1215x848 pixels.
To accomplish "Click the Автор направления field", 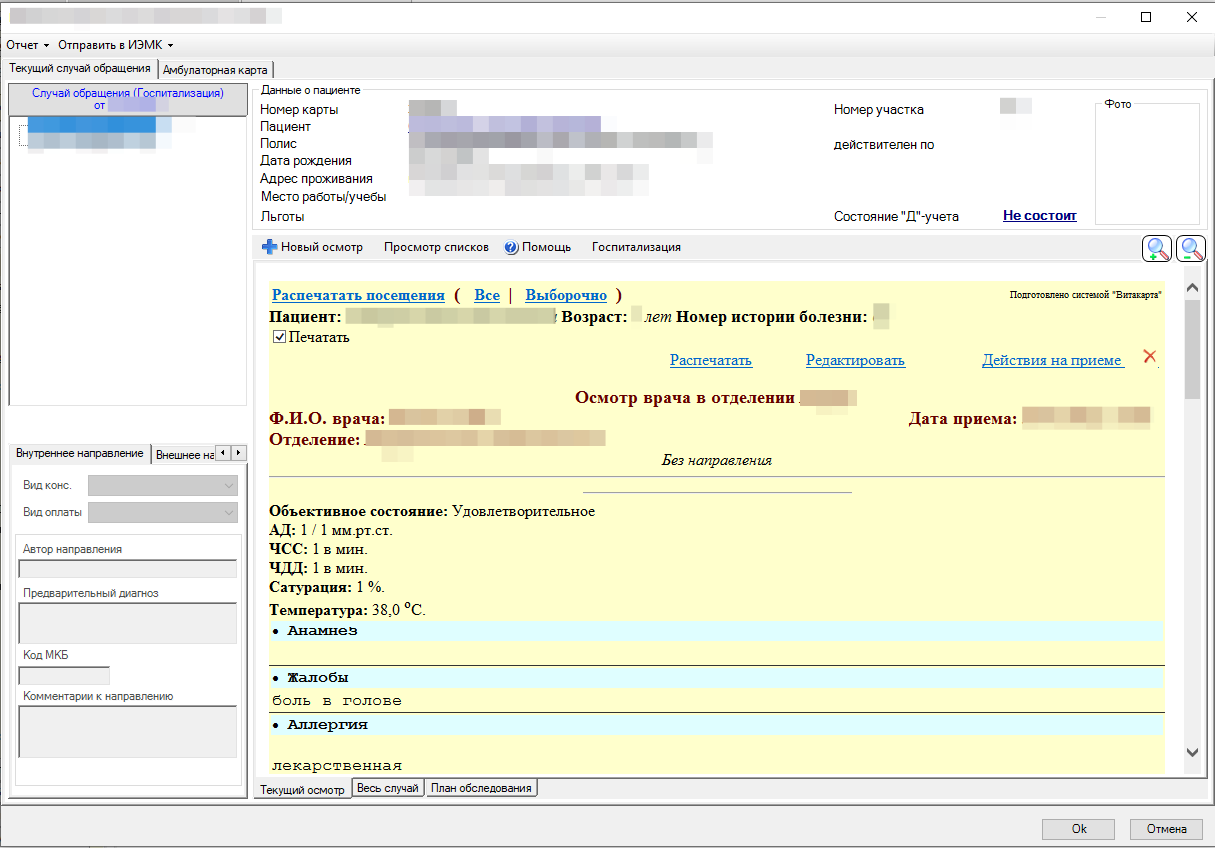I will [x=128, y=569].
